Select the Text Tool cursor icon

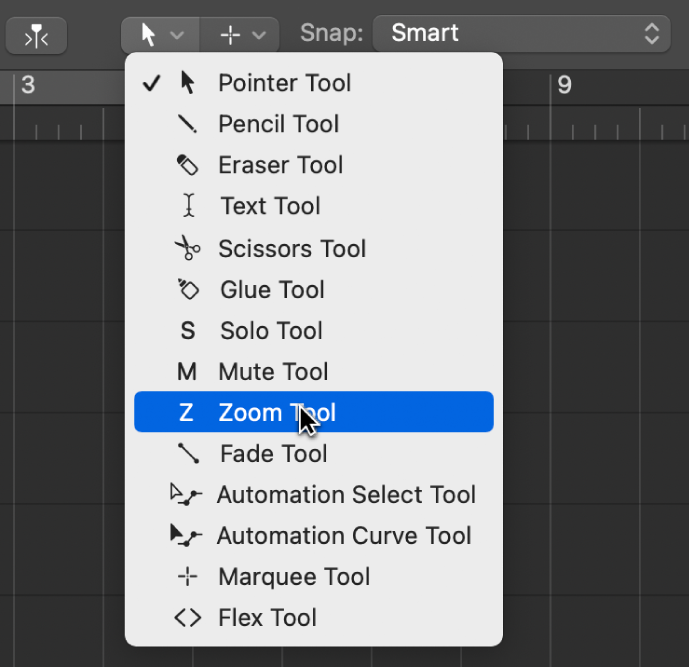187,207
